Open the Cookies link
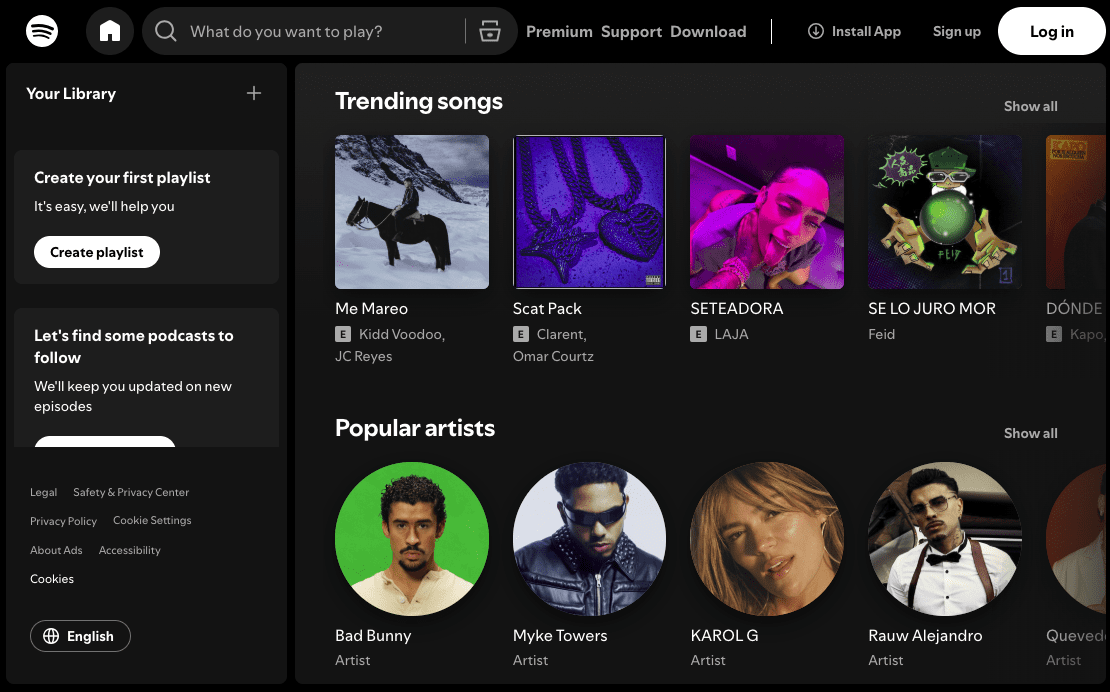1110x692 pixels. coord(52,579)
